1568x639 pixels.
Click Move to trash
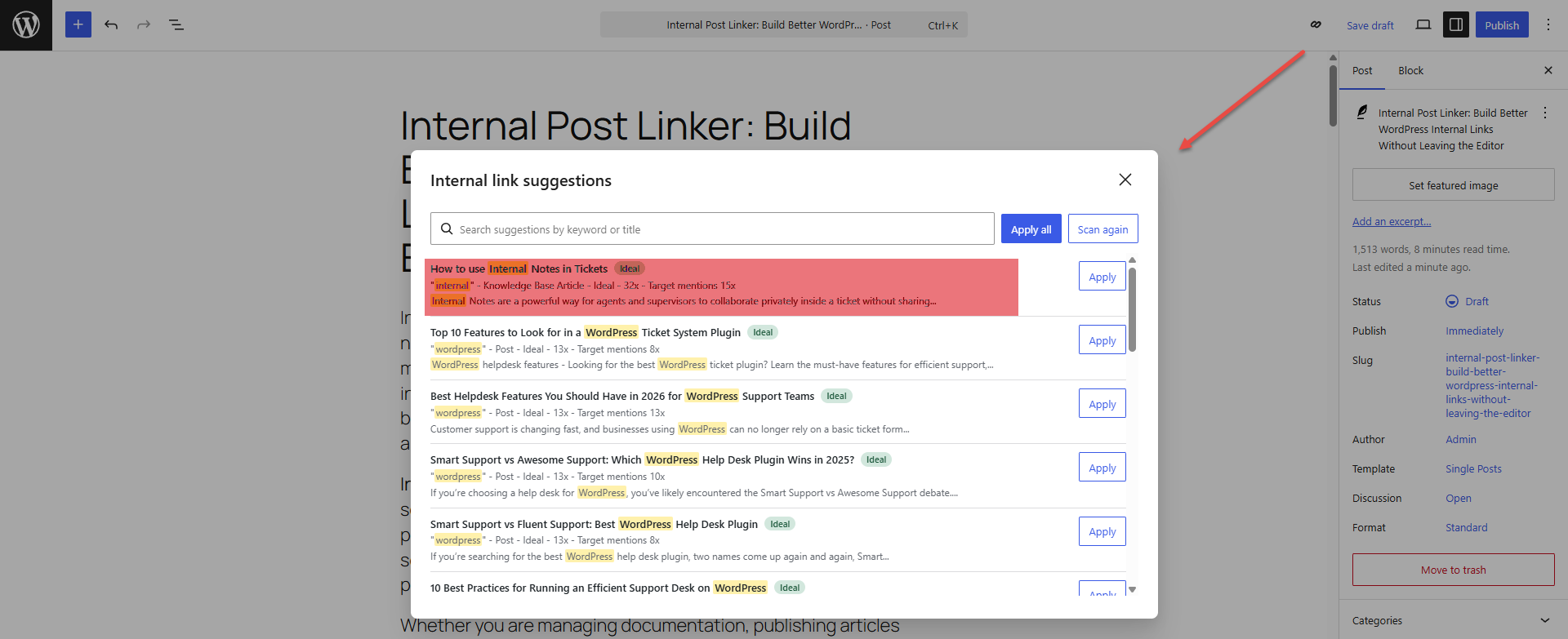pos(1454,570)
